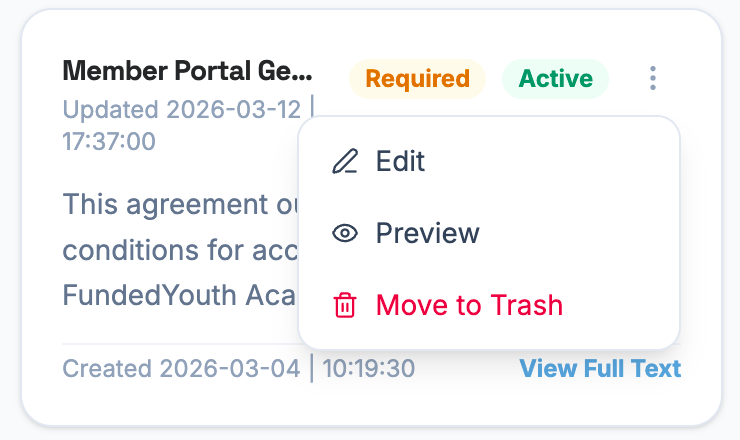Click the green Active status badge
This screenshot has height=440, width=740.
pyautogui.click(x=555, y=78)
